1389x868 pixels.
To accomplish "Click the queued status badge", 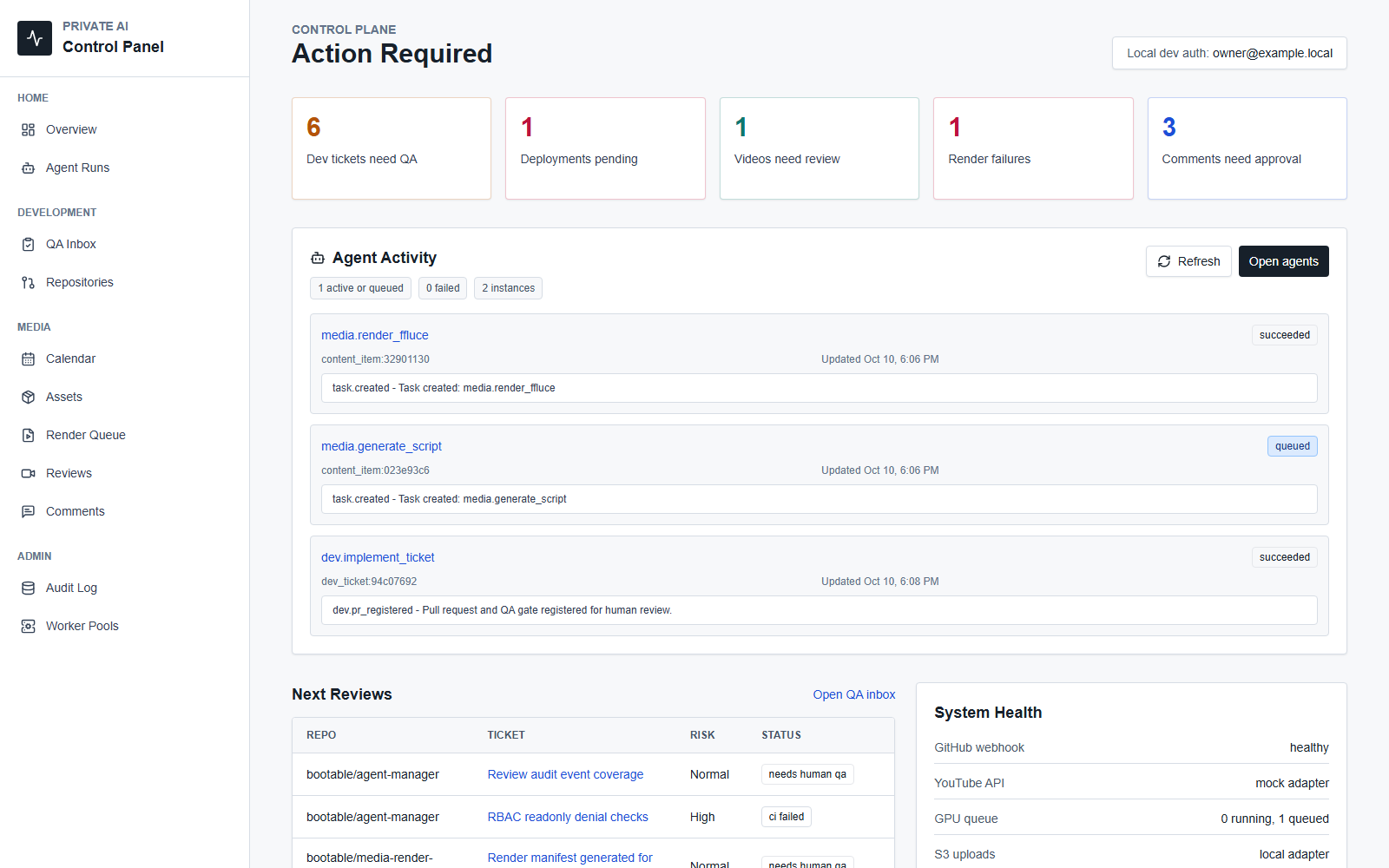I will pyautogui.click(x=1293, y=446).
